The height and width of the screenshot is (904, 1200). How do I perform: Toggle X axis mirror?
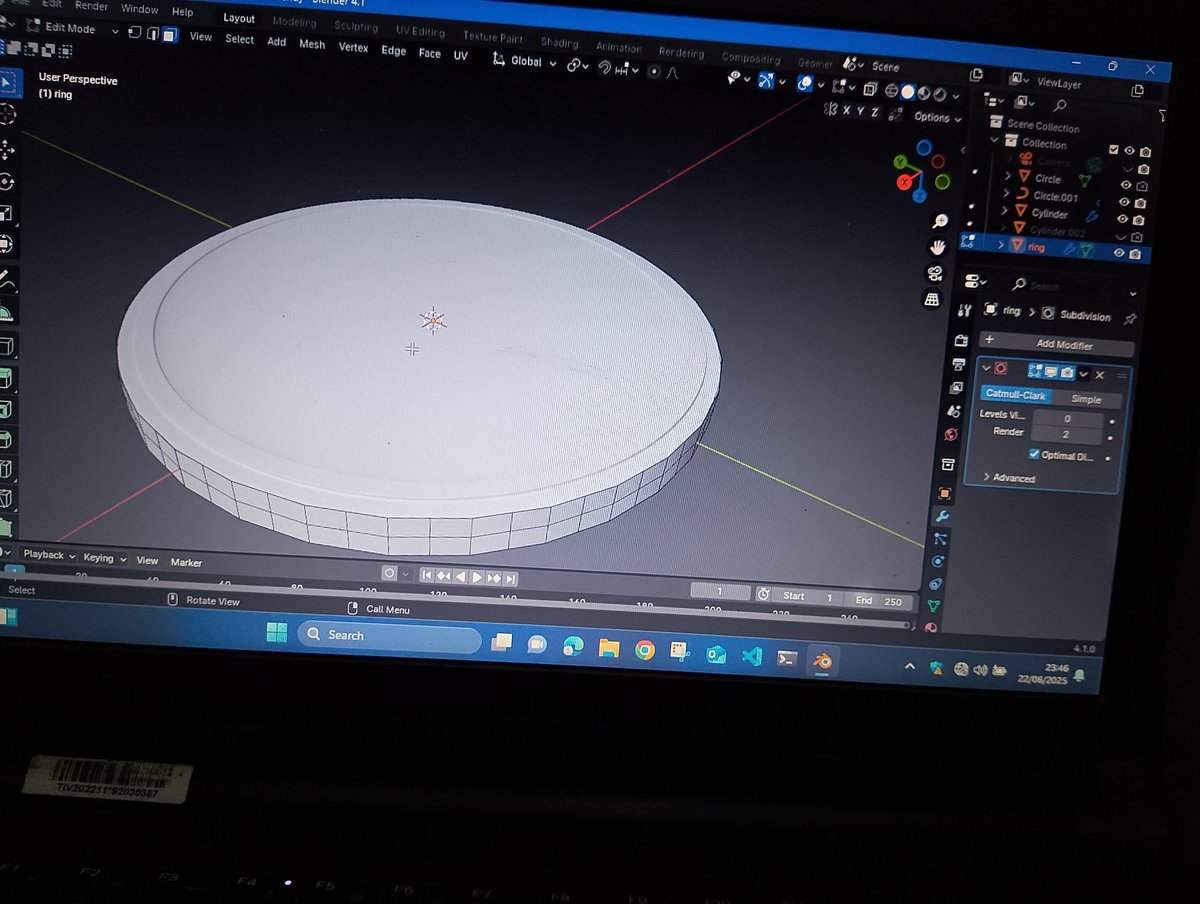point(846,108)
